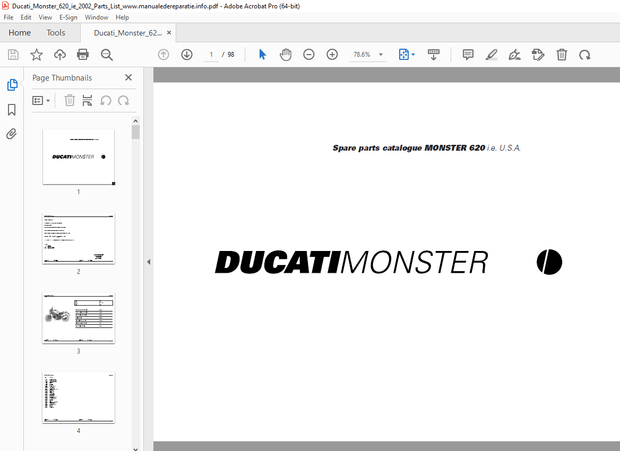Print the document via printer icon

[x=83, y=55]
